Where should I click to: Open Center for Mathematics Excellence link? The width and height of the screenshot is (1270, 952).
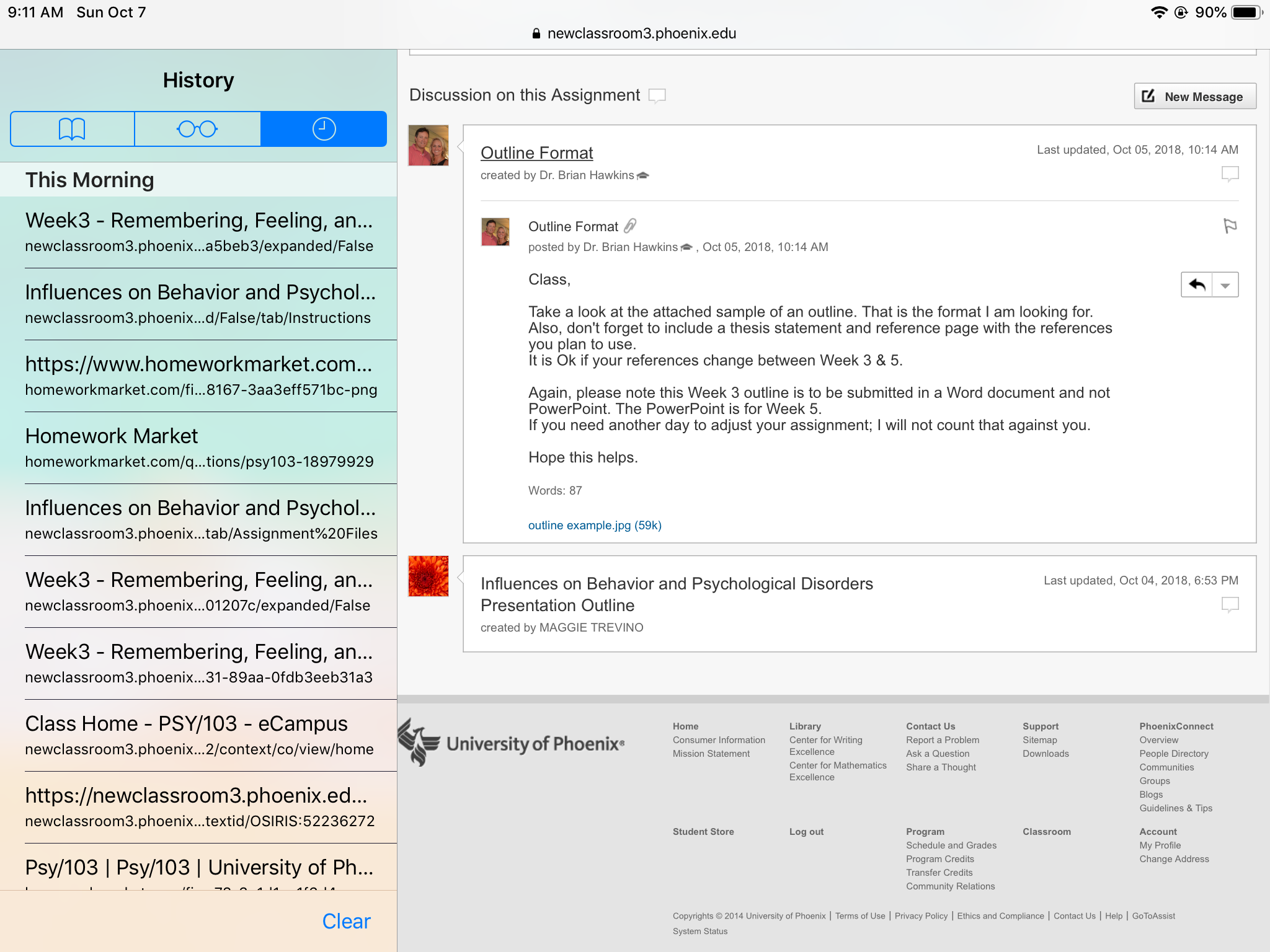[838, 771]
